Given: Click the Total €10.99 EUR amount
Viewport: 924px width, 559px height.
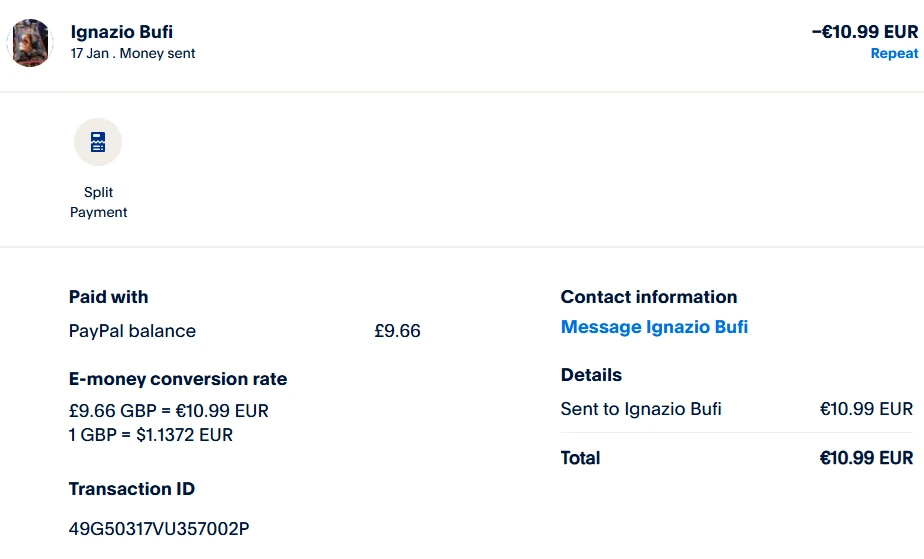Looking at the screenshot, I should click(x=866, y=458).
